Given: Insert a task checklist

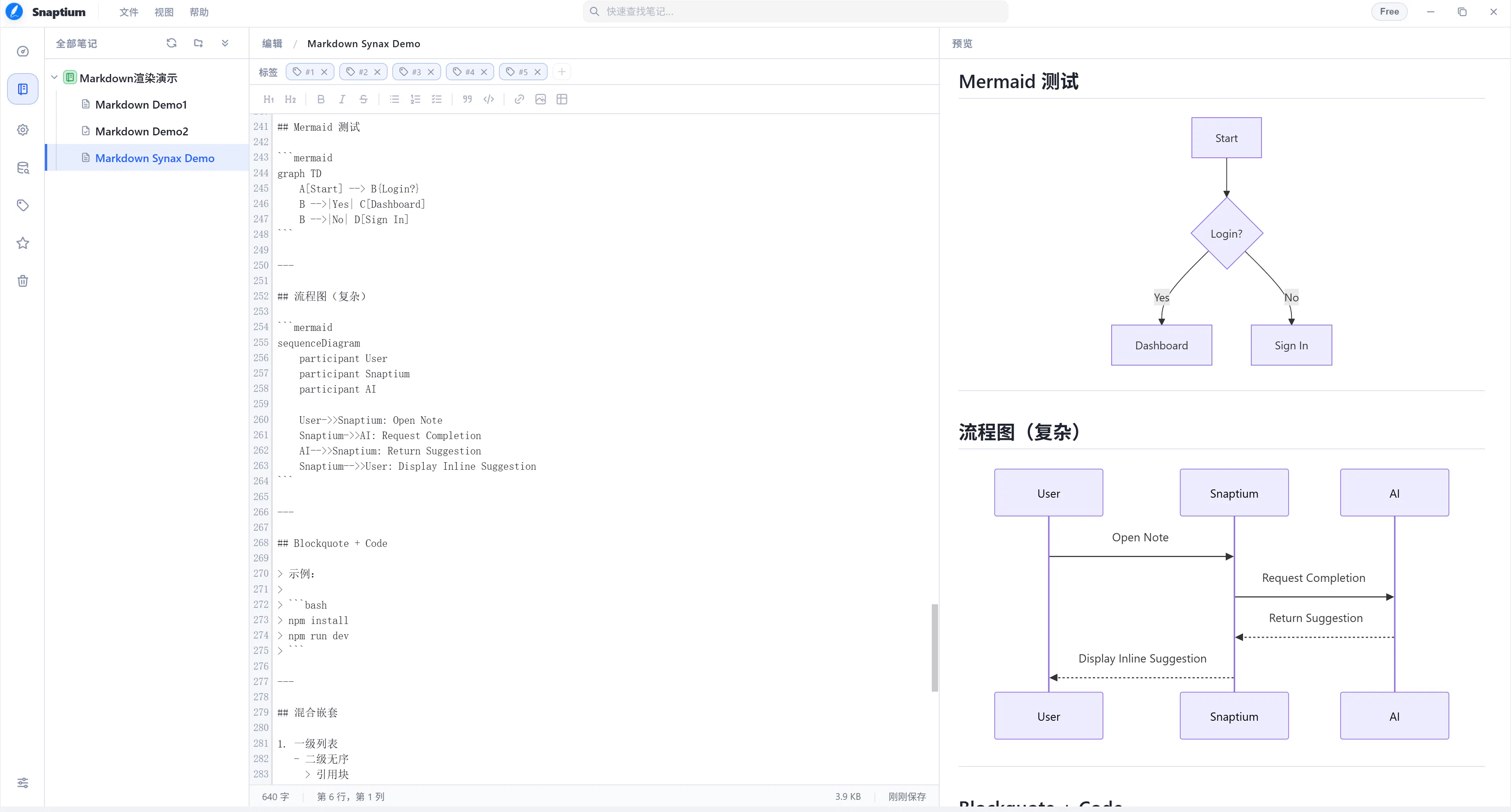Looking at the screenshot, I should 436,99.
